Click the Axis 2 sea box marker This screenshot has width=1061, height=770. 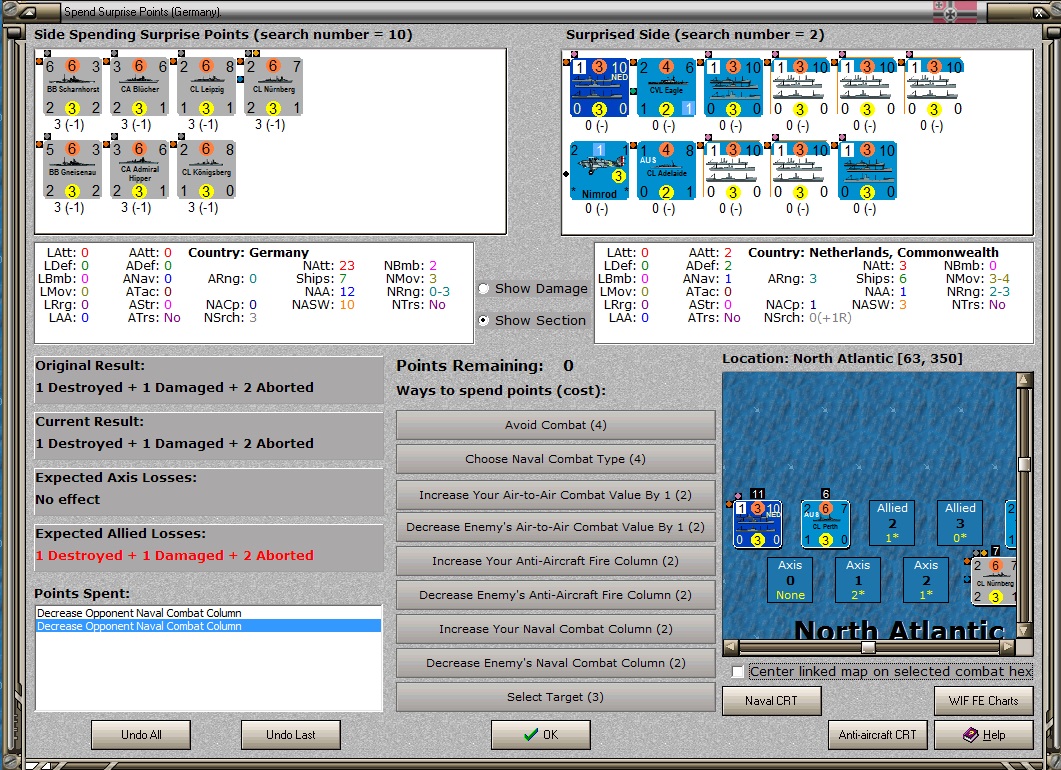tap(926, 580)
